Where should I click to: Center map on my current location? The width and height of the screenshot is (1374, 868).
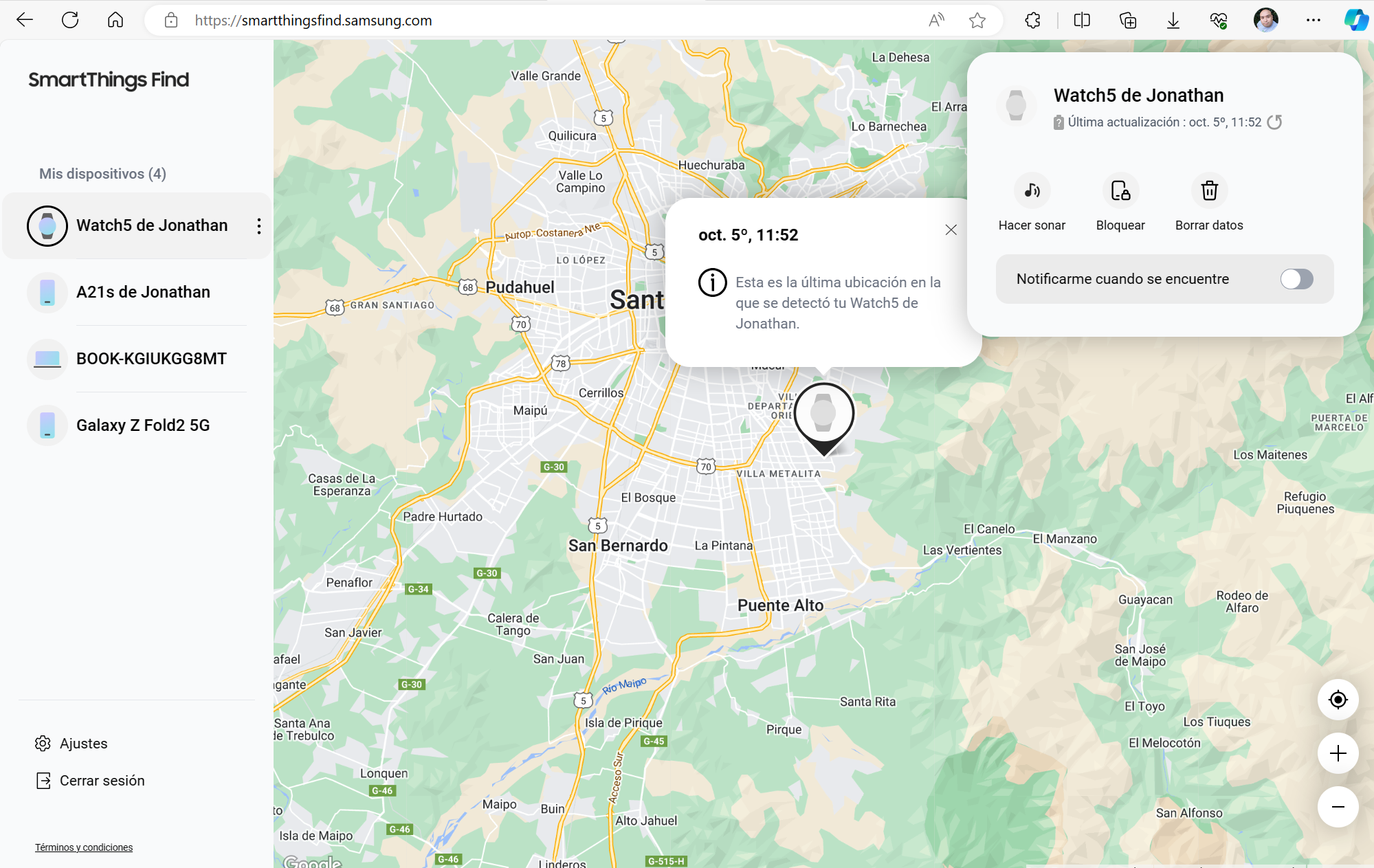click(1338, 700)
